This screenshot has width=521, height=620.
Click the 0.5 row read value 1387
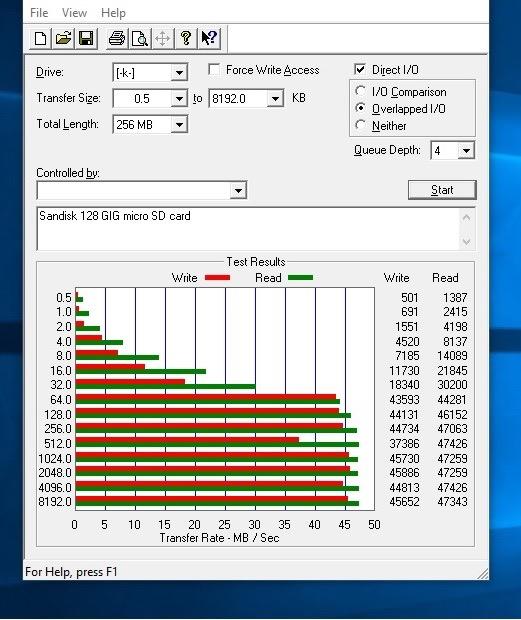pos(455,298)
